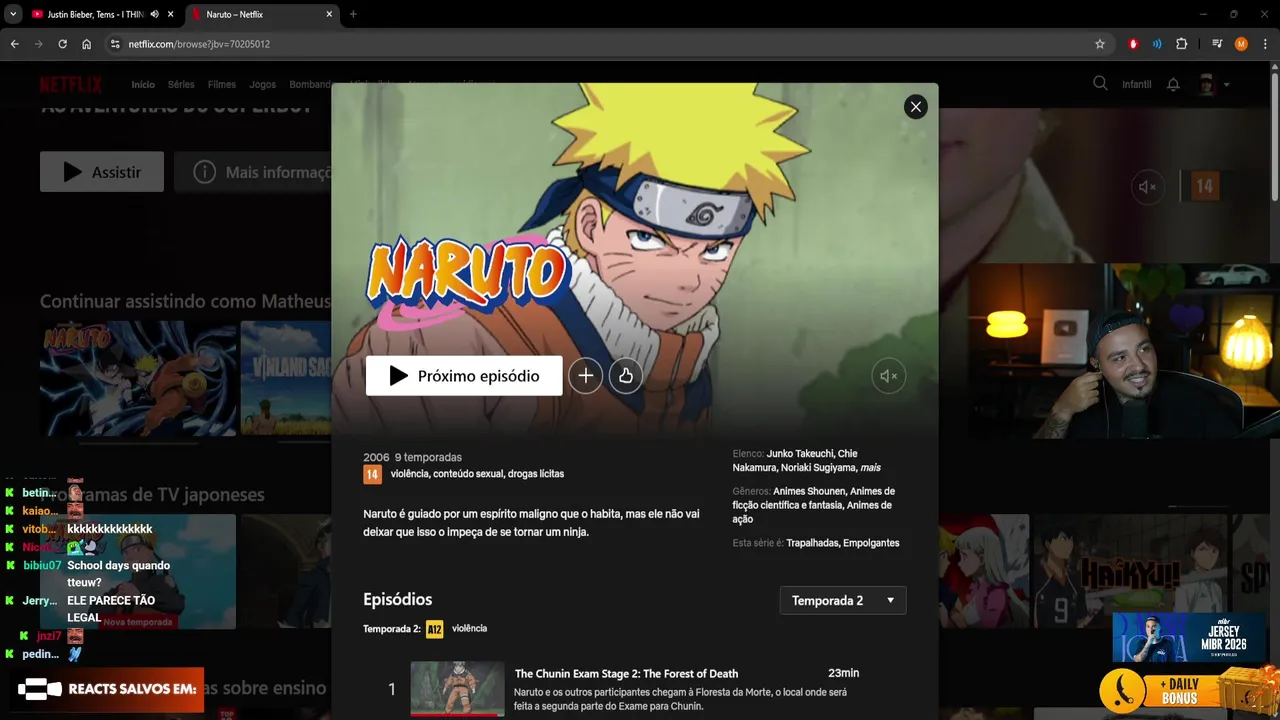Image resolution: width=1280 pixels, height=720 pixels.
Task: Close the Naruto – Netflix tab
Action: point(329,14)
